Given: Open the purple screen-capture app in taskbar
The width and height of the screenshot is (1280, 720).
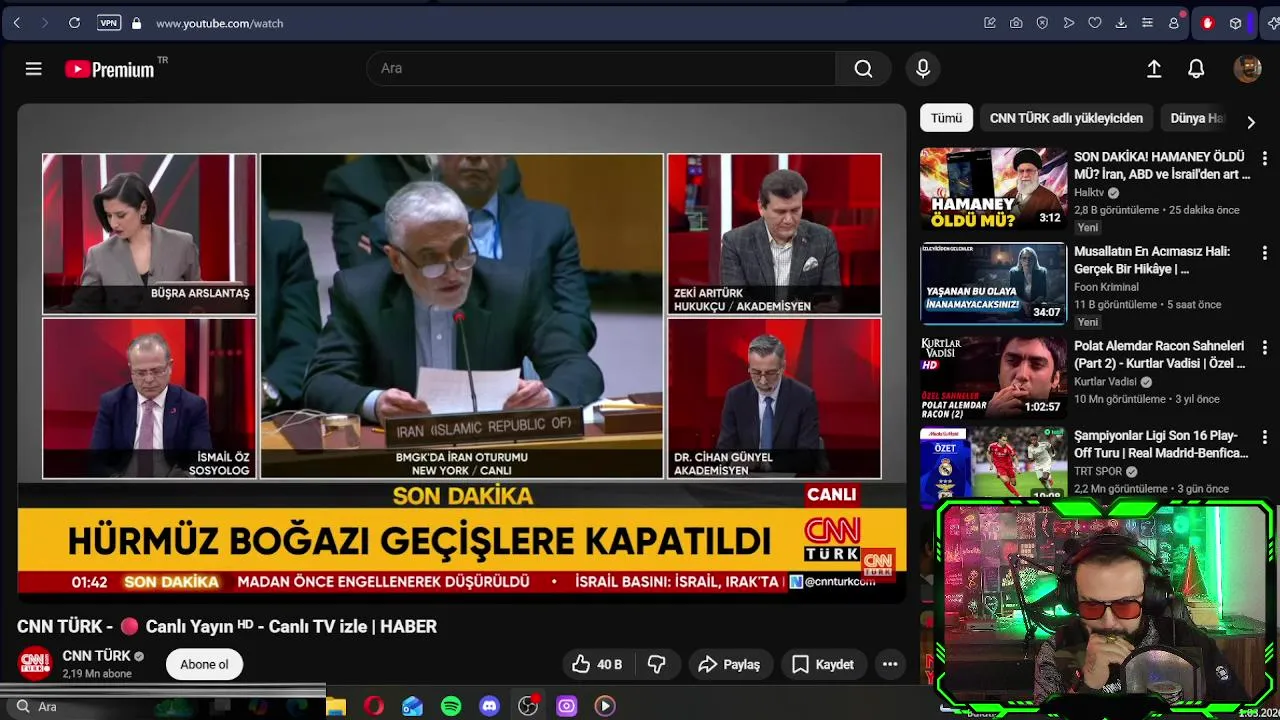Looking at the screenshot, I should pyautogui.click(x=567, y=706).
